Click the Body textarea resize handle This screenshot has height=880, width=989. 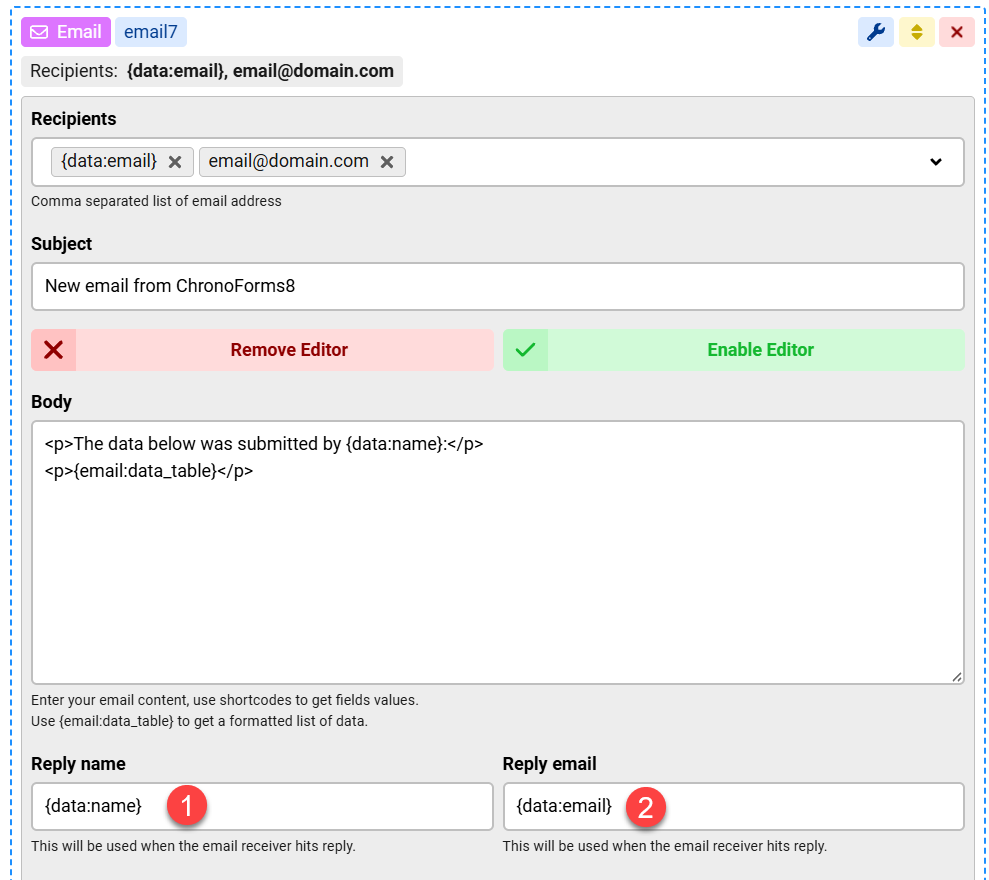click(x=956, y=676)
